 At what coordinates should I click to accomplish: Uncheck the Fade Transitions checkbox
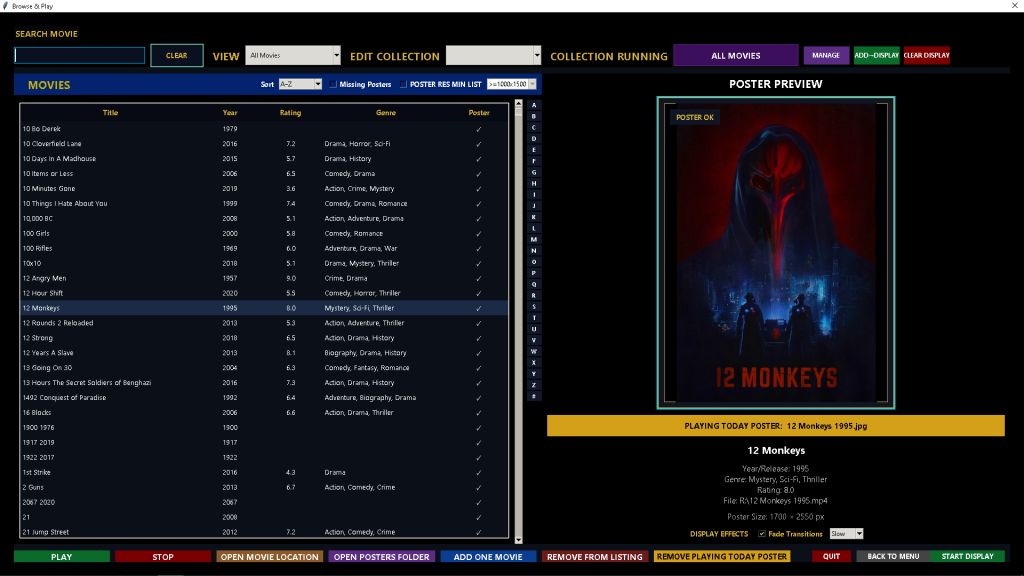[x=761, y=534]
